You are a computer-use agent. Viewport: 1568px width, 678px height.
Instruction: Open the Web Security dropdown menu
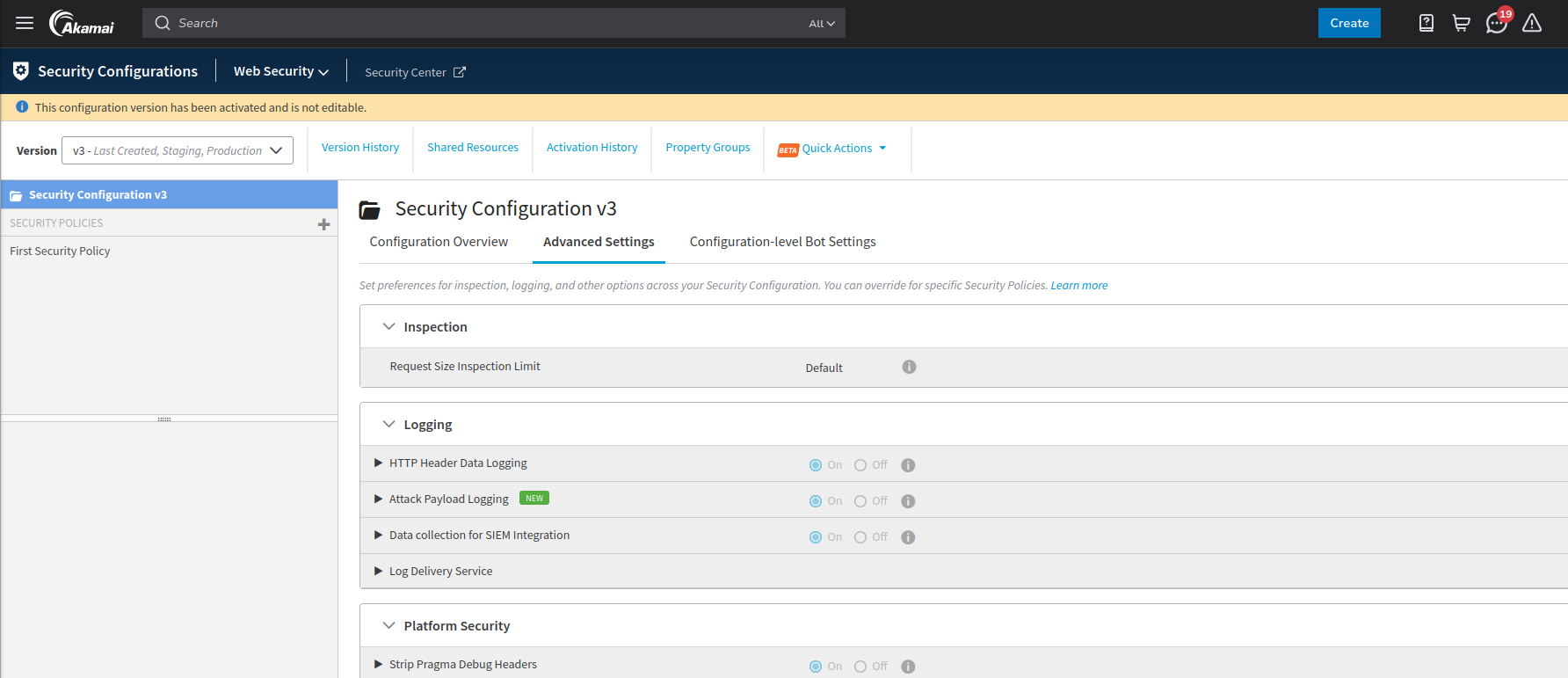pos(281,71)
